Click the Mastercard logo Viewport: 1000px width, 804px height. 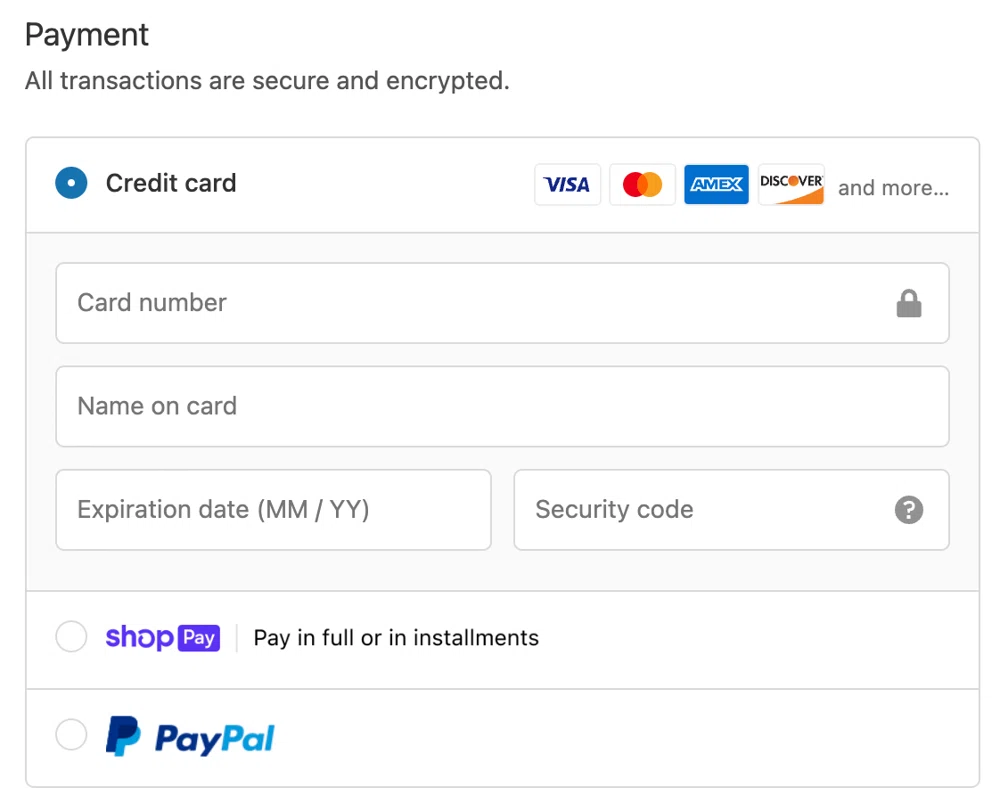642,184
